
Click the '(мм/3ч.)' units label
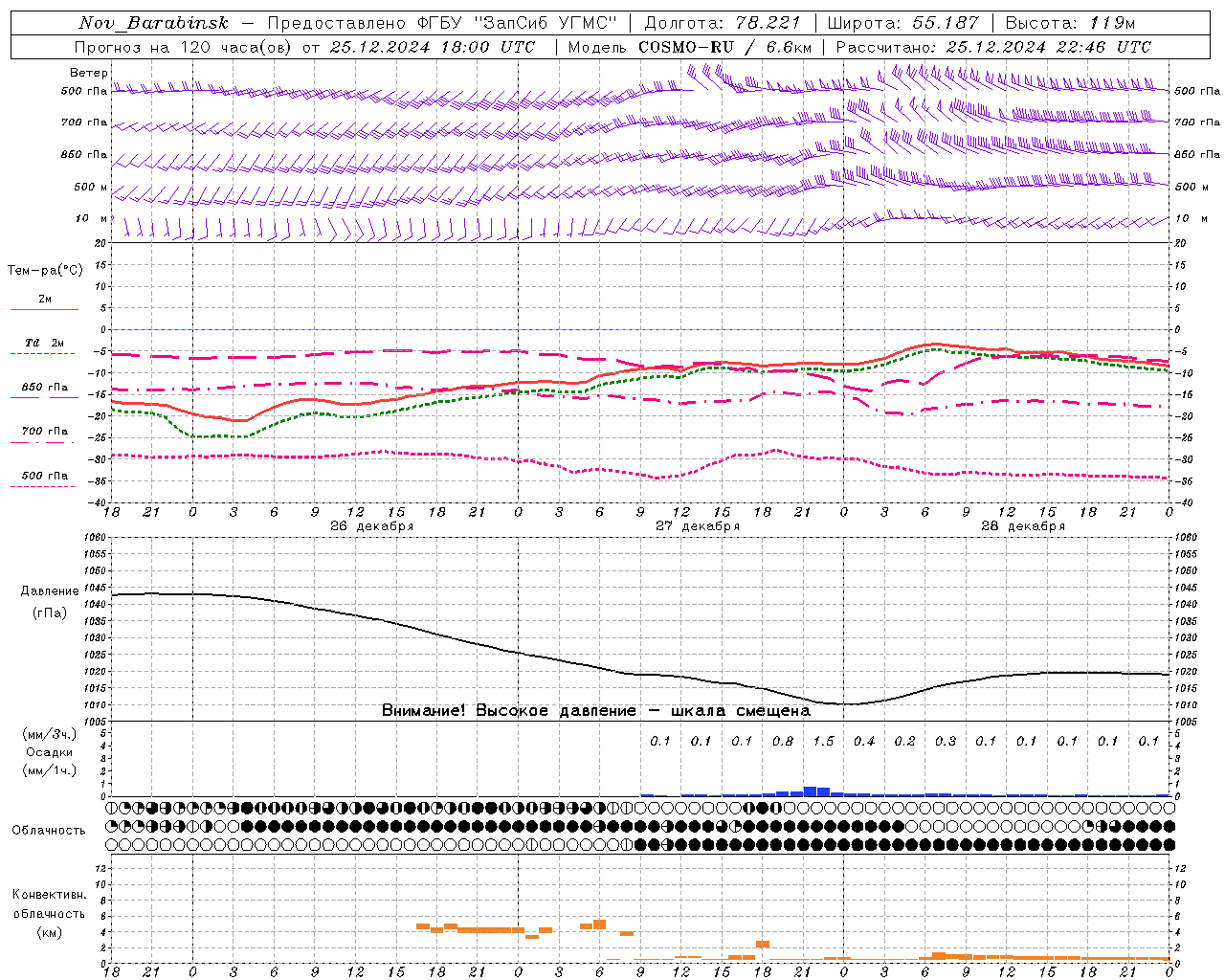click(x=50, y=734)
